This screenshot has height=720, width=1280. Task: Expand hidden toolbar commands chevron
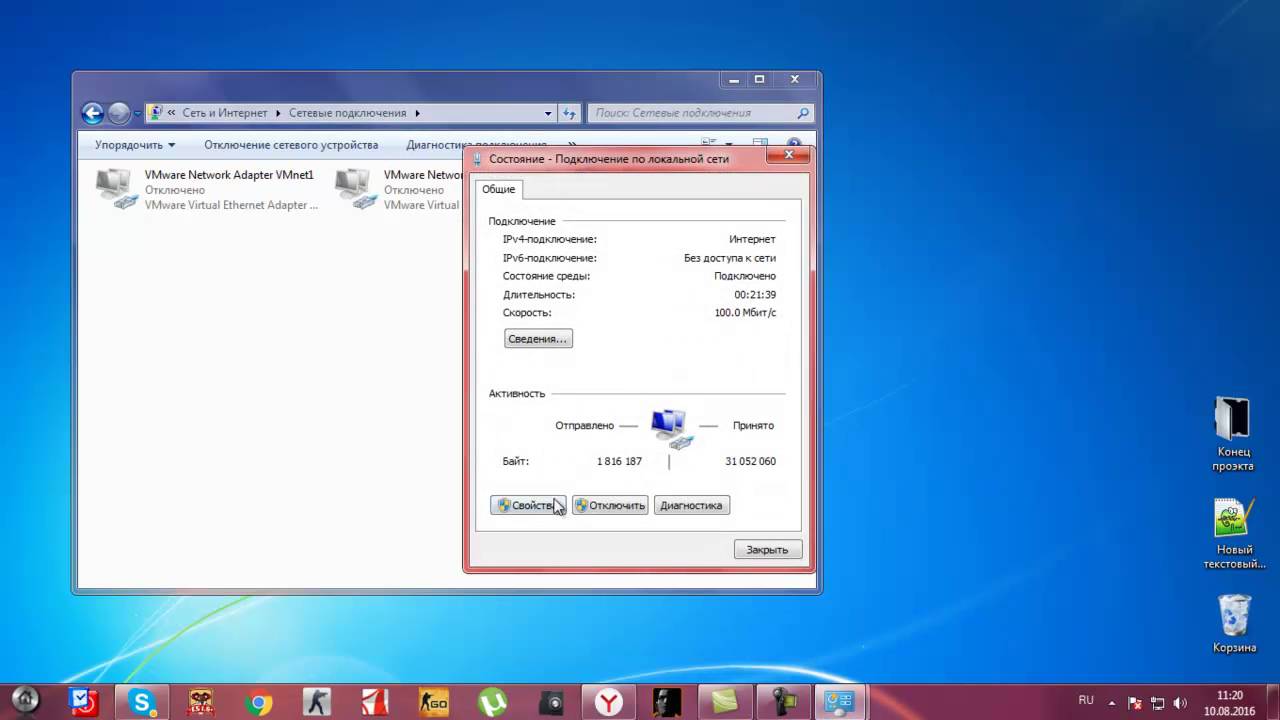[x=572, y=145]
